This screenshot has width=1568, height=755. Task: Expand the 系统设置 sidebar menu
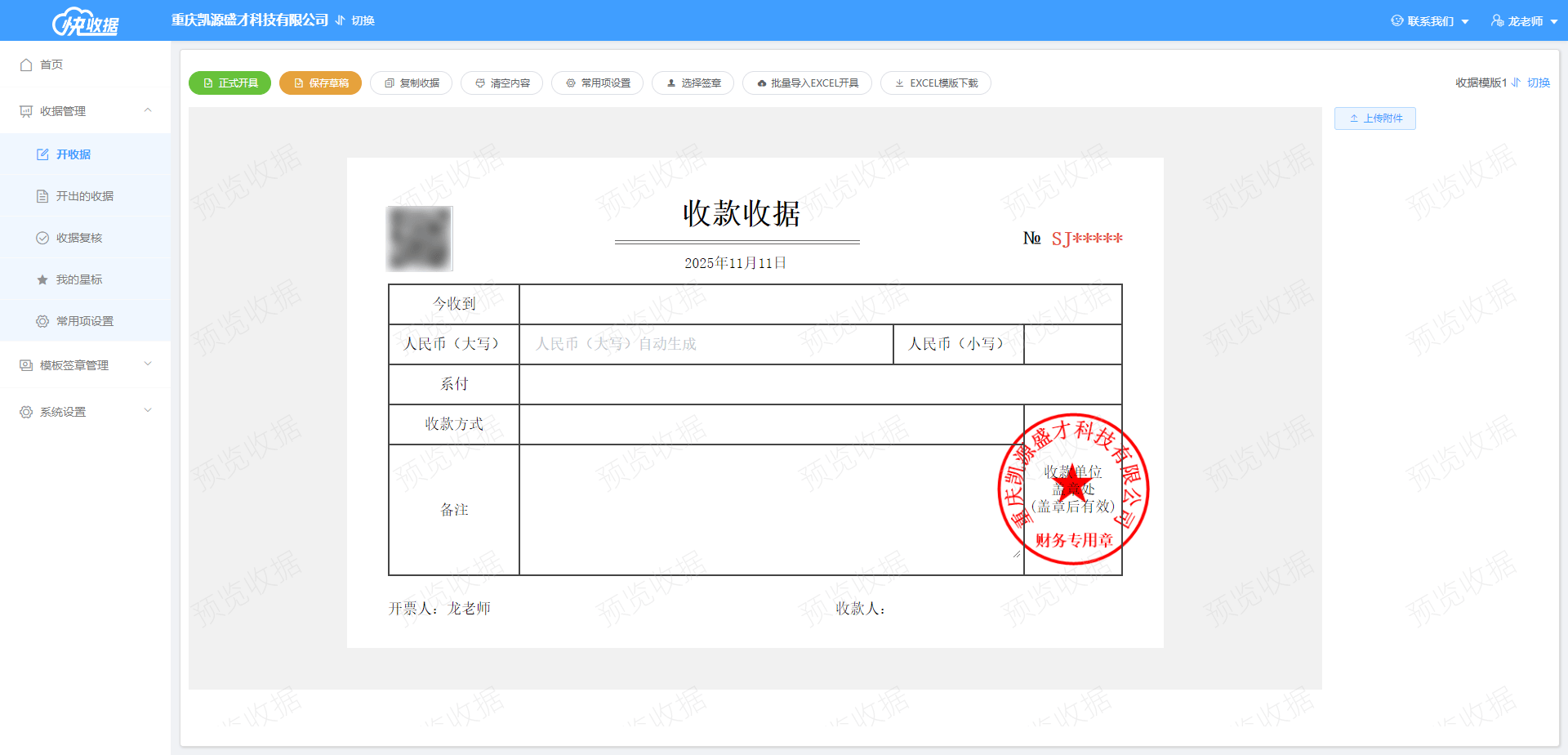[148, 411]
